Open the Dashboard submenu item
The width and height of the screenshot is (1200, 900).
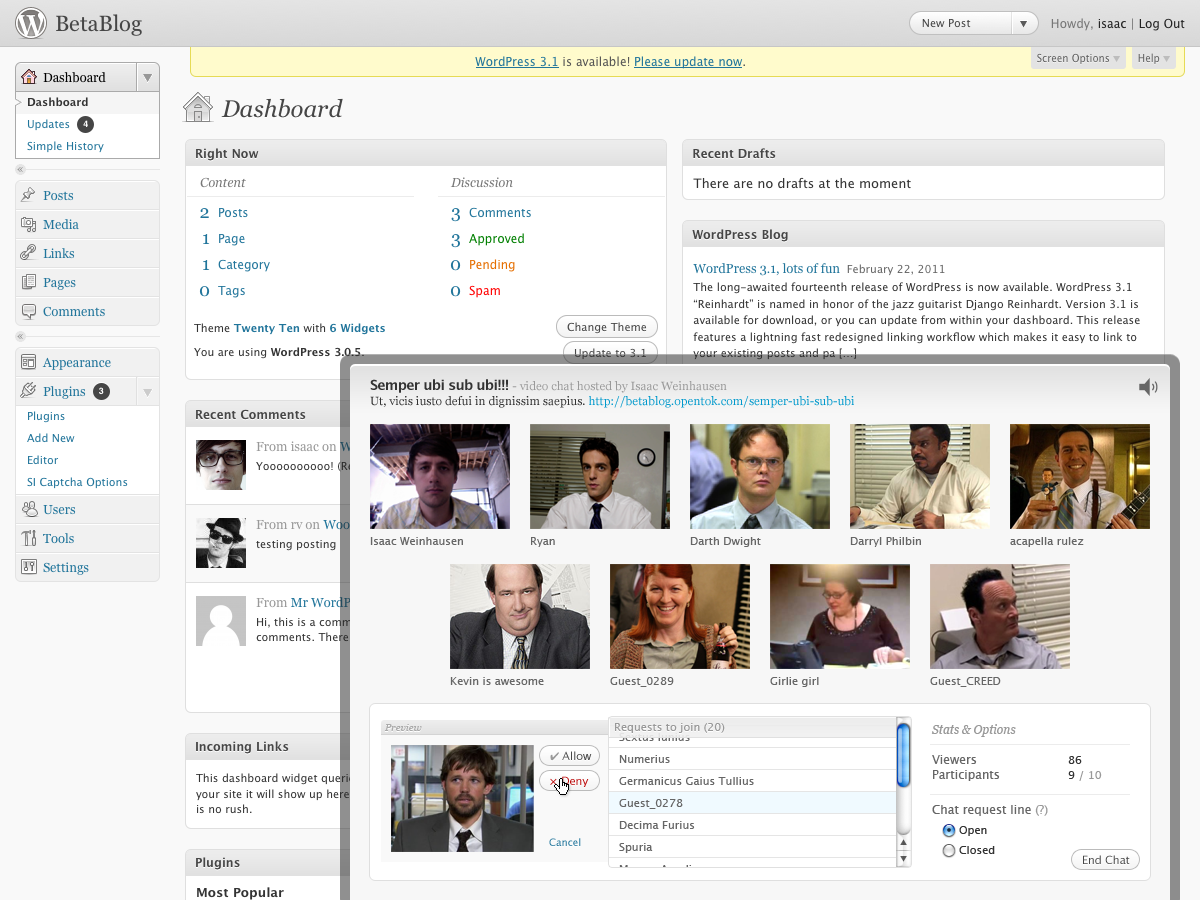point(57,102)
